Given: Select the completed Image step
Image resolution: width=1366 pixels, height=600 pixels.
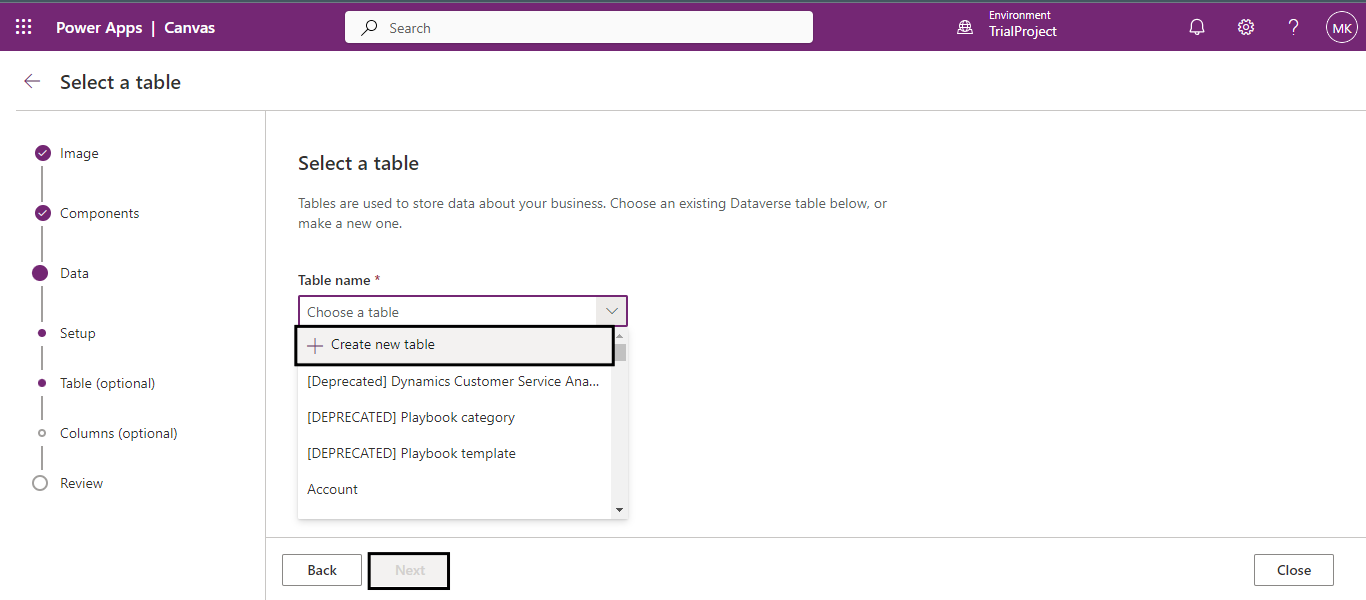Looking at the screenshot, I should pyautogui.click(x=42, y=153).
